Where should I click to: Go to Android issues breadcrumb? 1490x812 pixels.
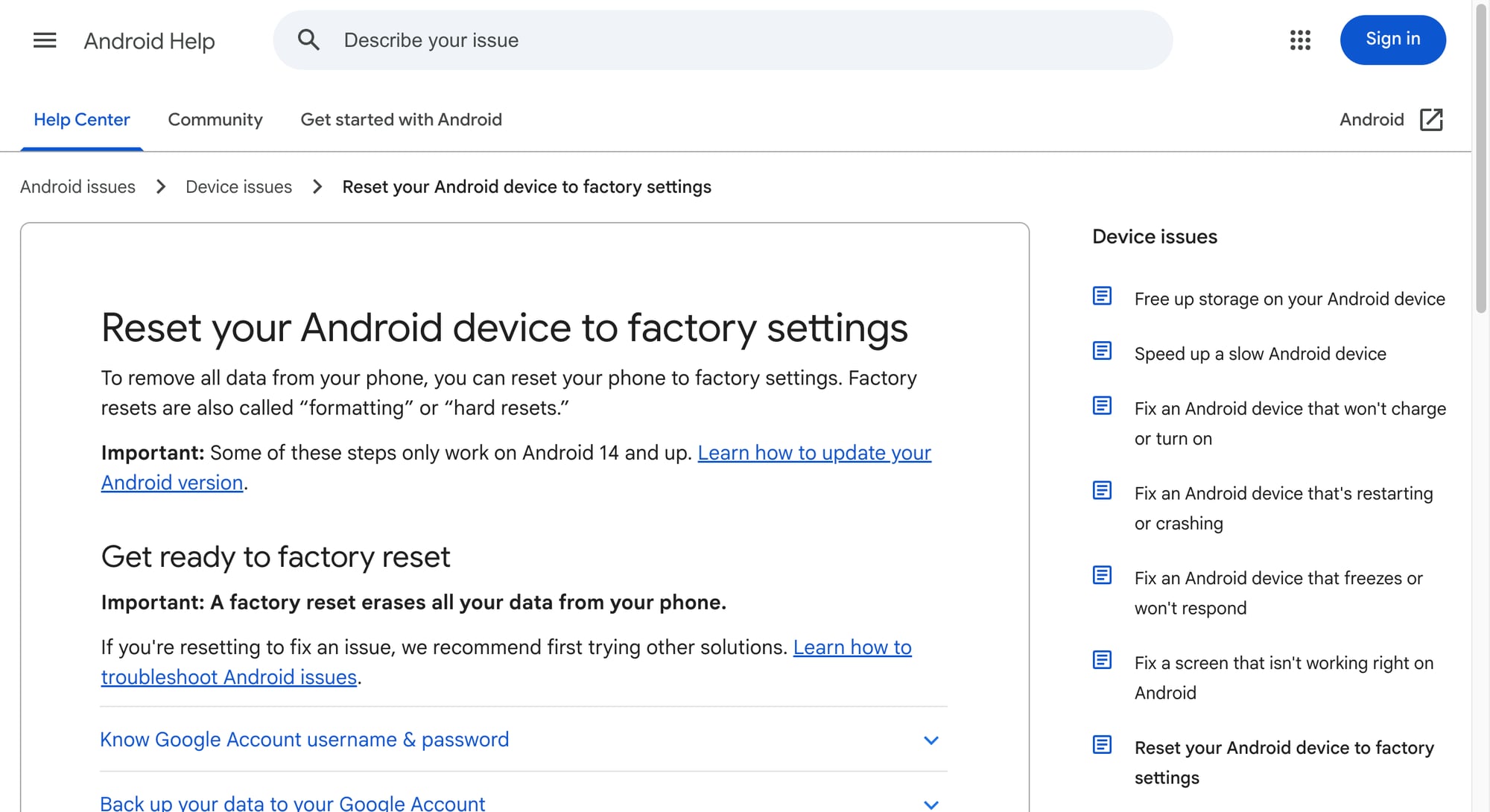pyautogui.click(x=78, y=187)
